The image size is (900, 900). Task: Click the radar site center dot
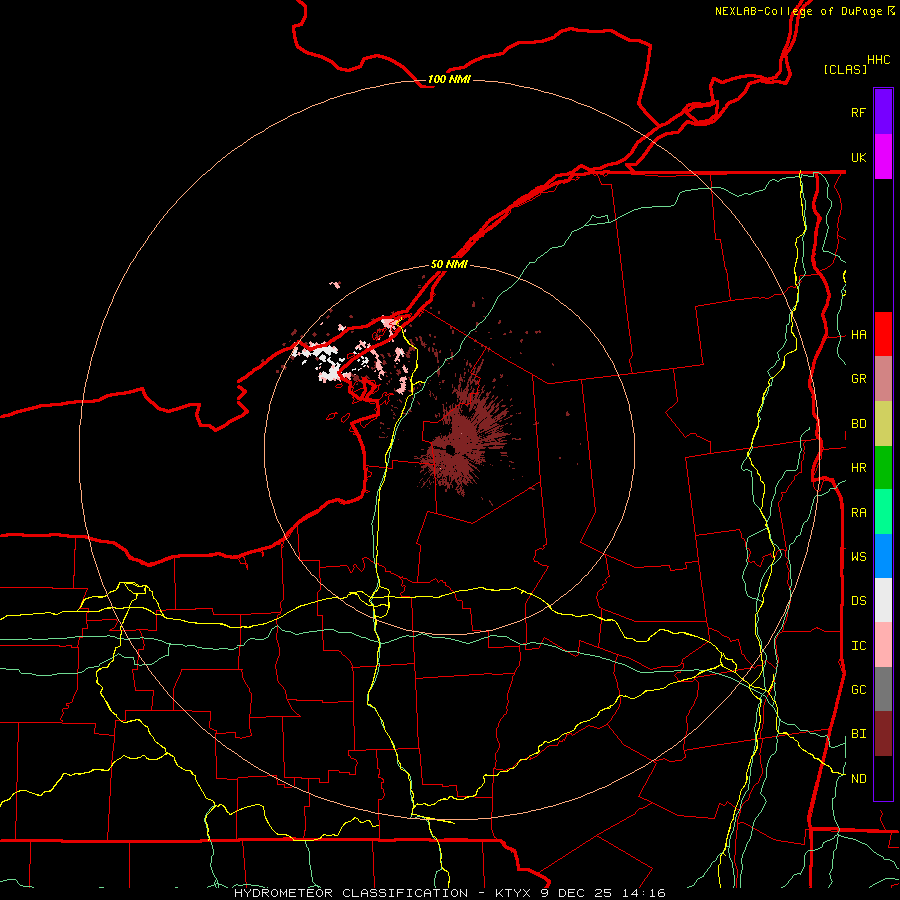click(x=450, y=449)
